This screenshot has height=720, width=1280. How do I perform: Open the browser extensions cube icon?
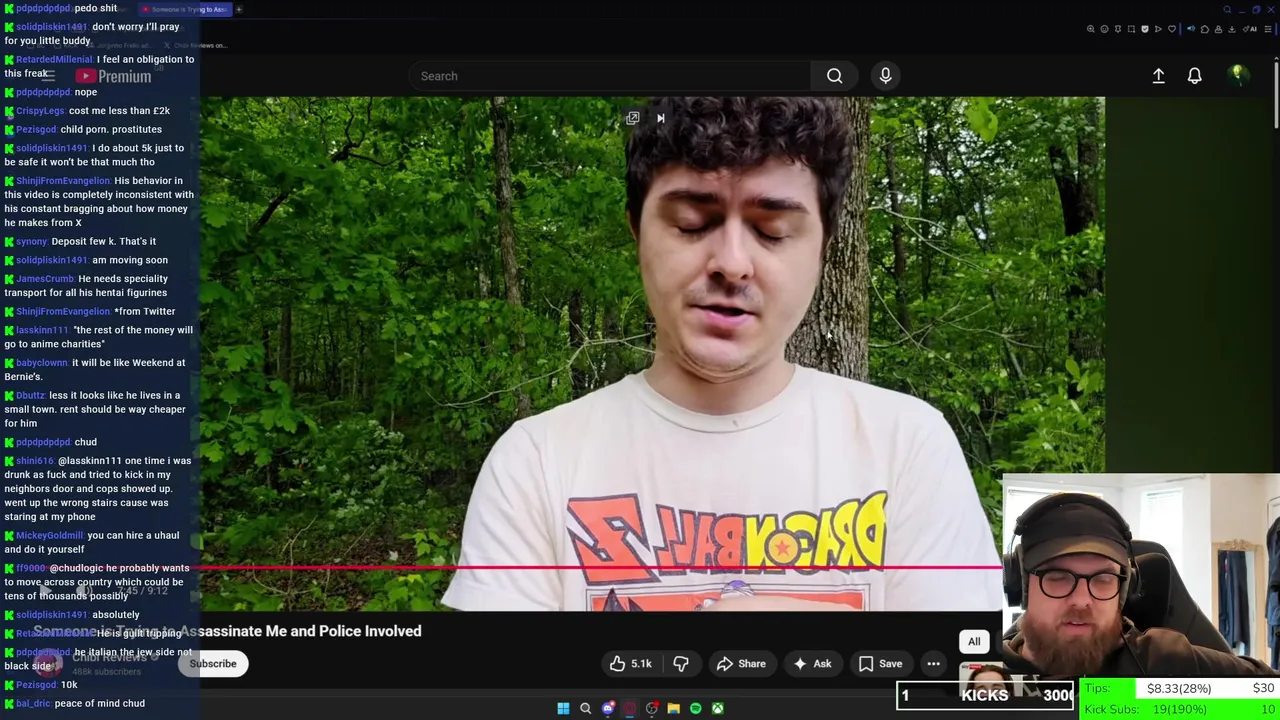point(1205,29)
